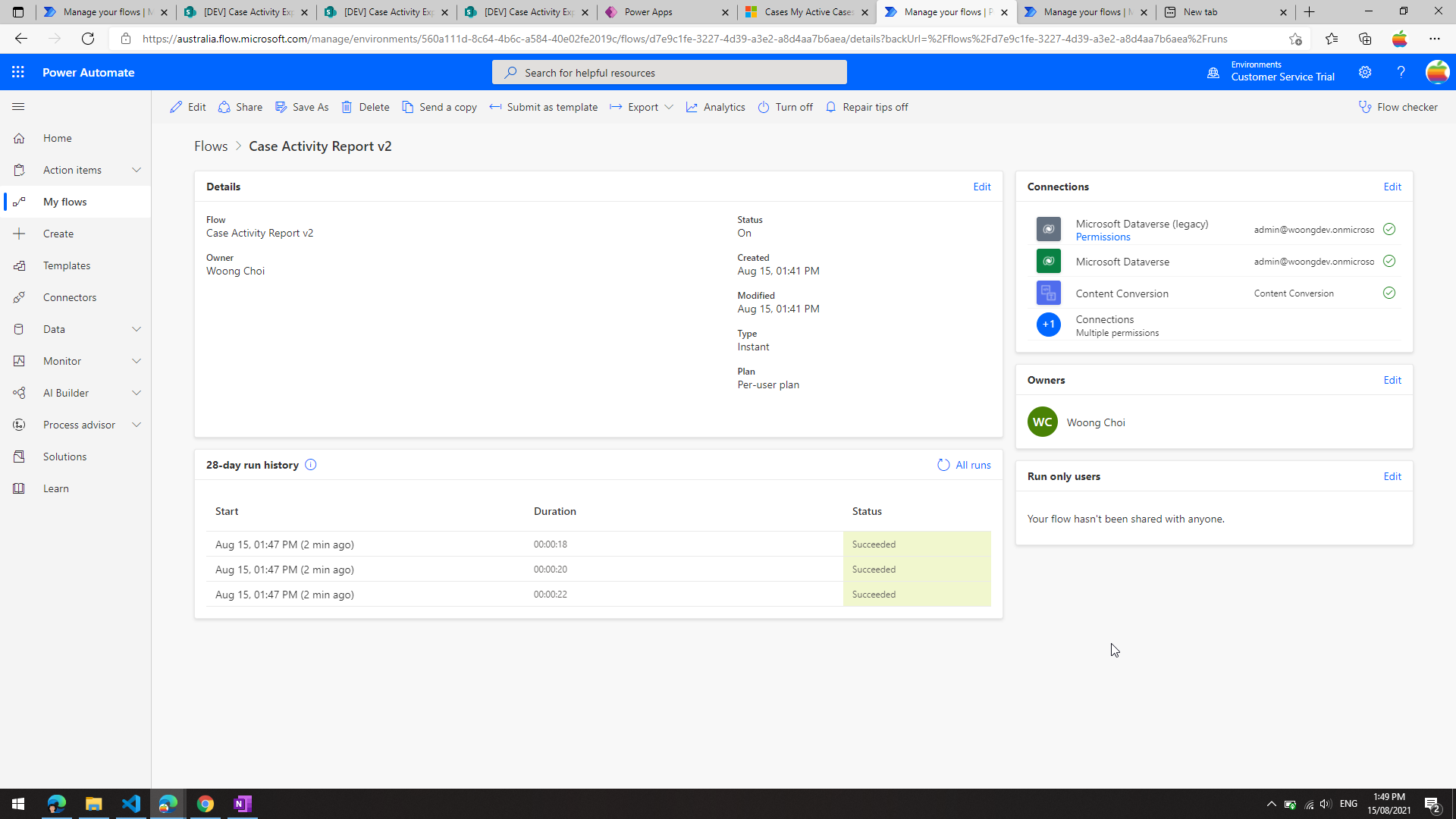Image resolution: width=1456 pixels, height=819 pixels.
Task: Open Permissions link under Dataverse legacy
Action: click(x=1103, y=237)
